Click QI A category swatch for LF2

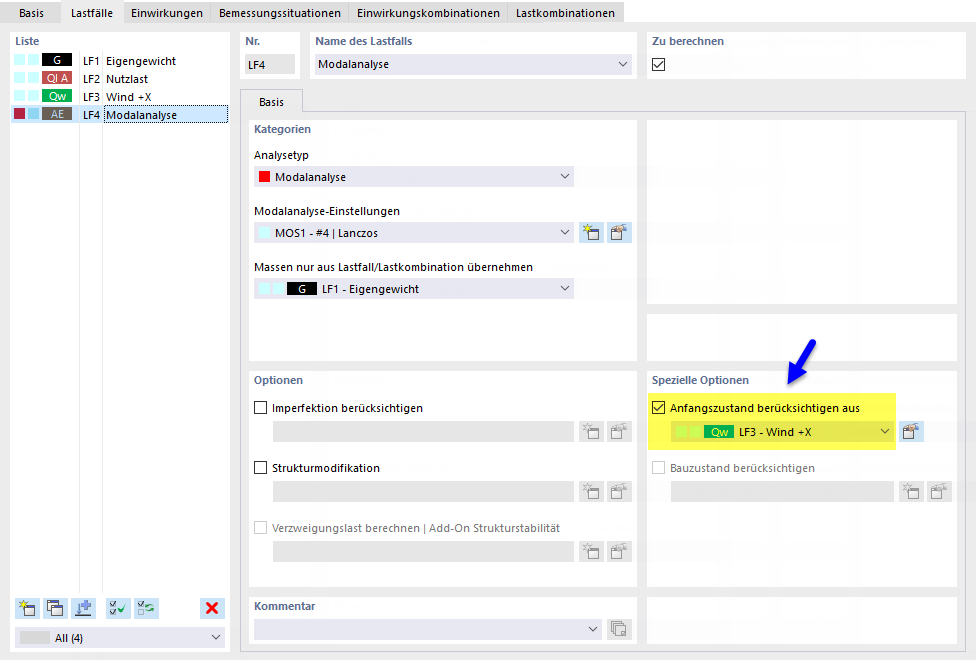coord(57,78)
